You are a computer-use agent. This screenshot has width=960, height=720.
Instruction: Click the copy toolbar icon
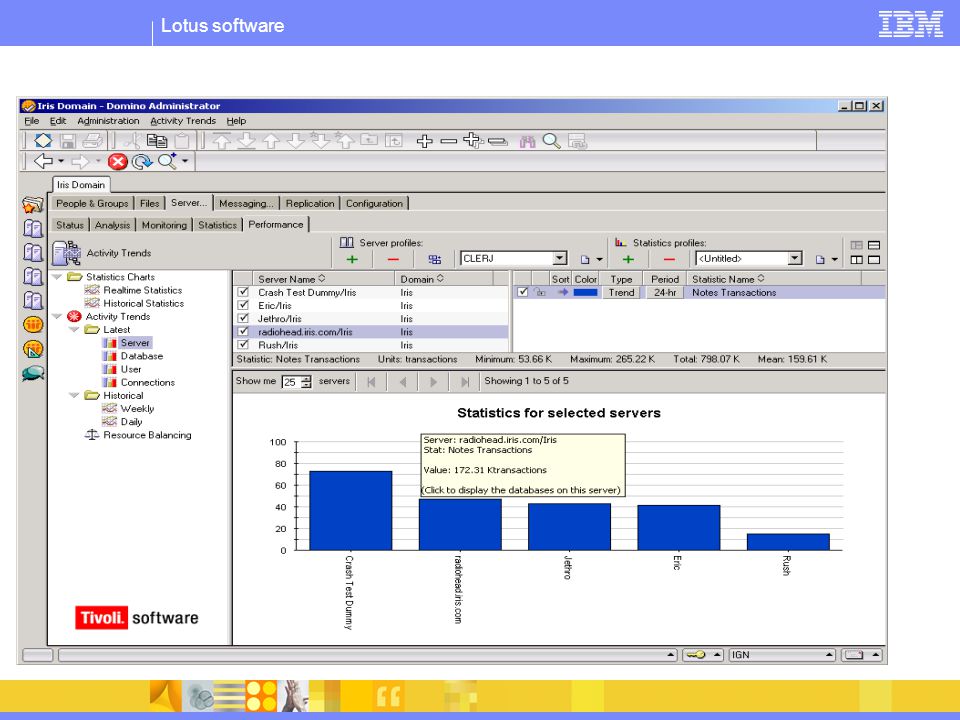tap(157, 141)
